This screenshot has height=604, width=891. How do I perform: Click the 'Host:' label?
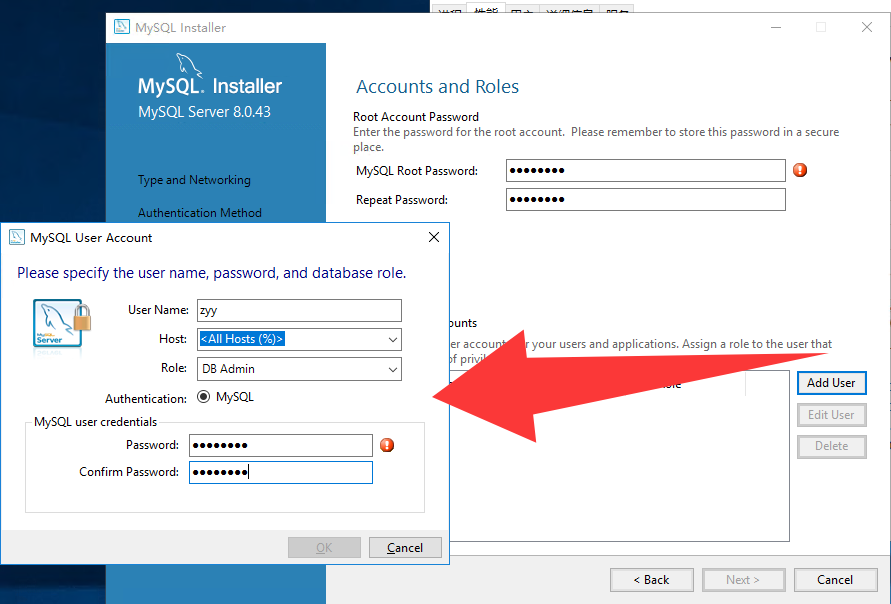tap(173, 339)
